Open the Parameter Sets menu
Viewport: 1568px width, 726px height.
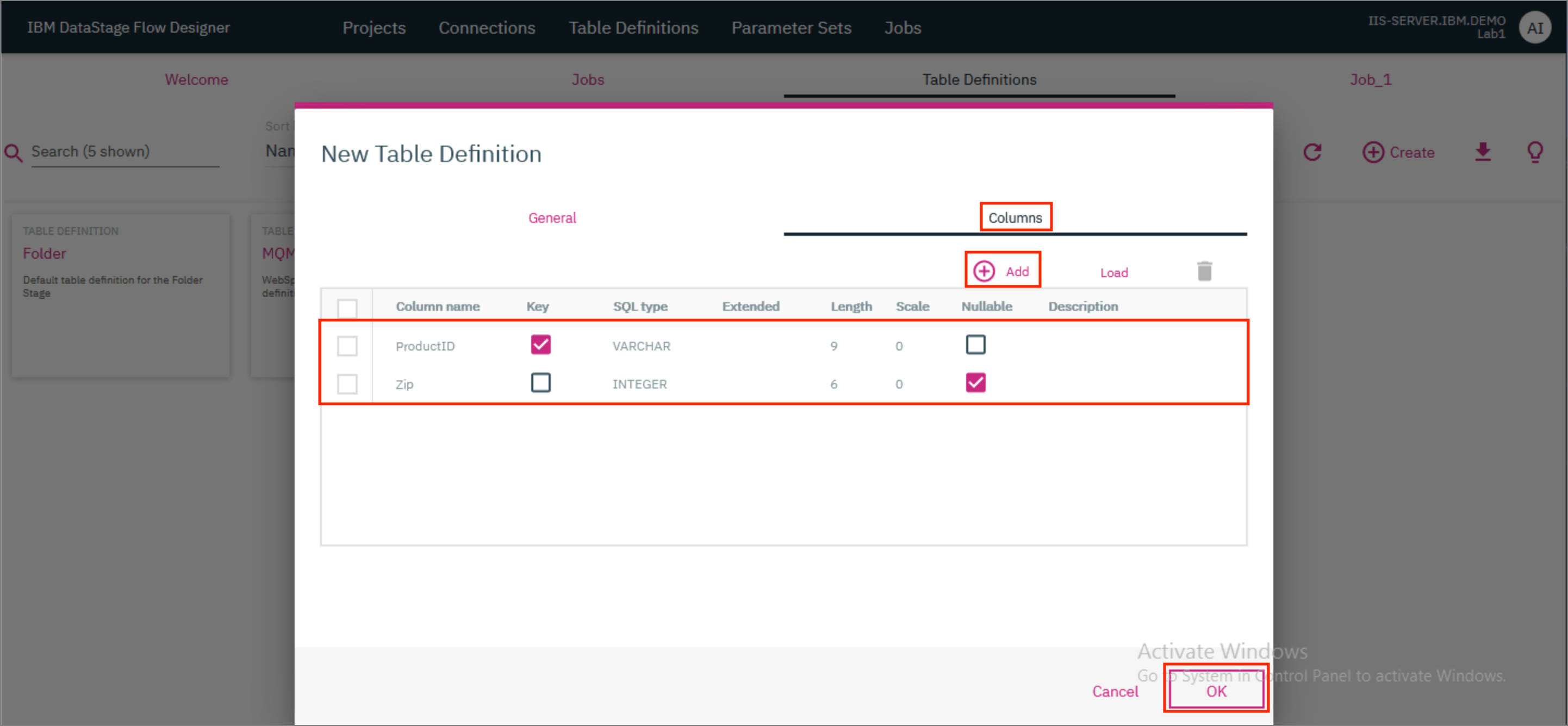(x=791, y=27)
